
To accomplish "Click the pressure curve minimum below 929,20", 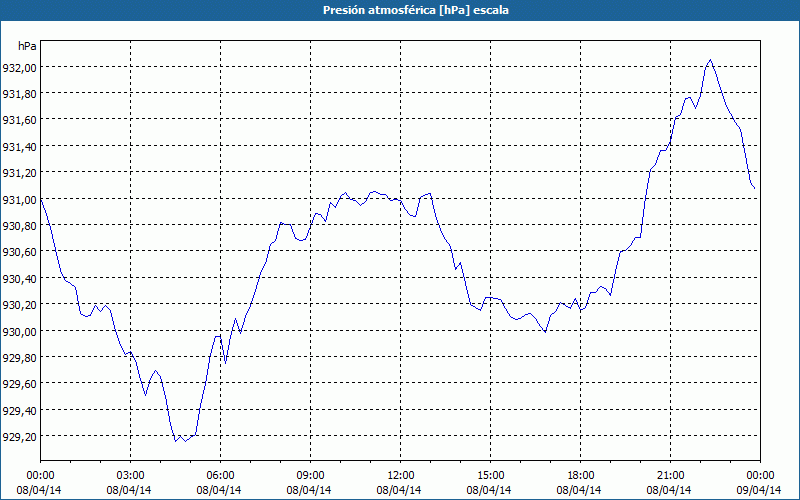I will tap(185, 440).
